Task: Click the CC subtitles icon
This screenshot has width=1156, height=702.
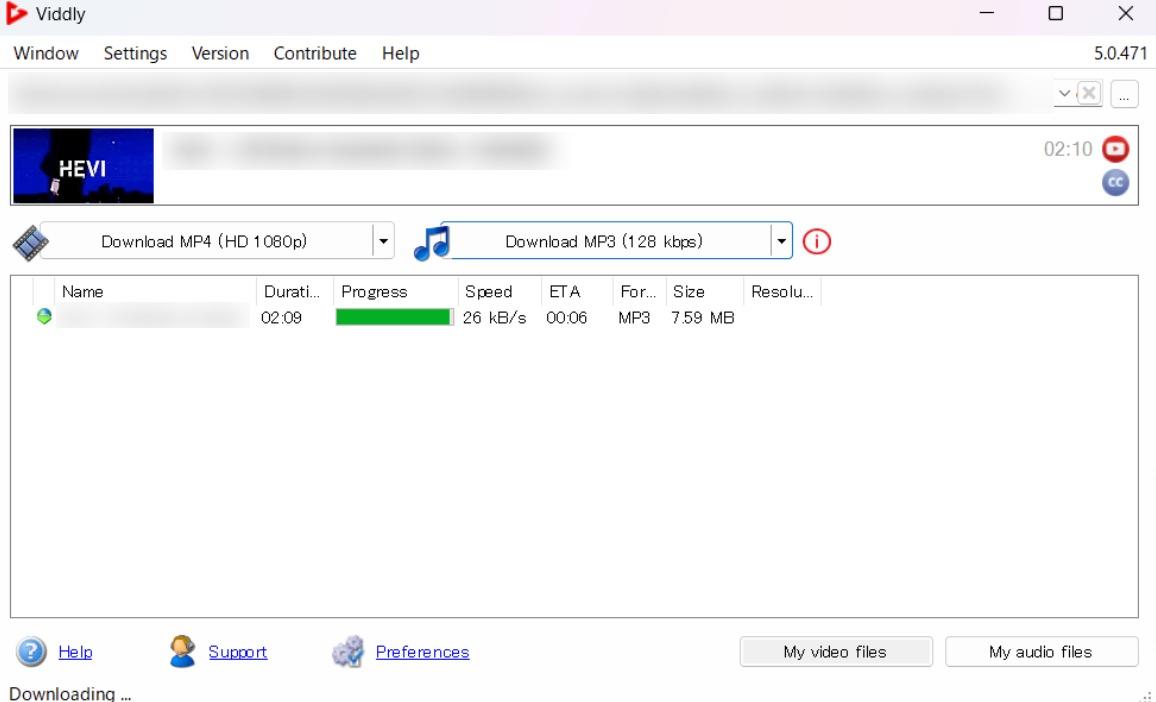Action: coord(1115,182)
